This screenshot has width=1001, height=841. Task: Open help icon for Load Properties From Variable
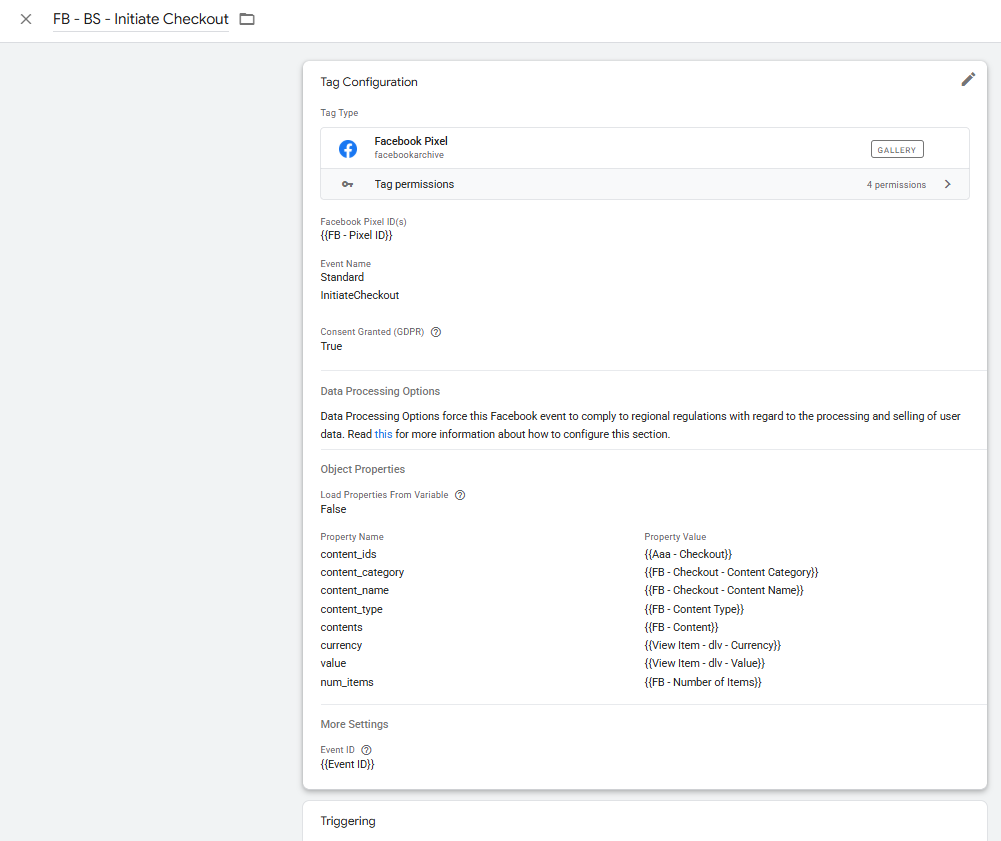[460, 495]
